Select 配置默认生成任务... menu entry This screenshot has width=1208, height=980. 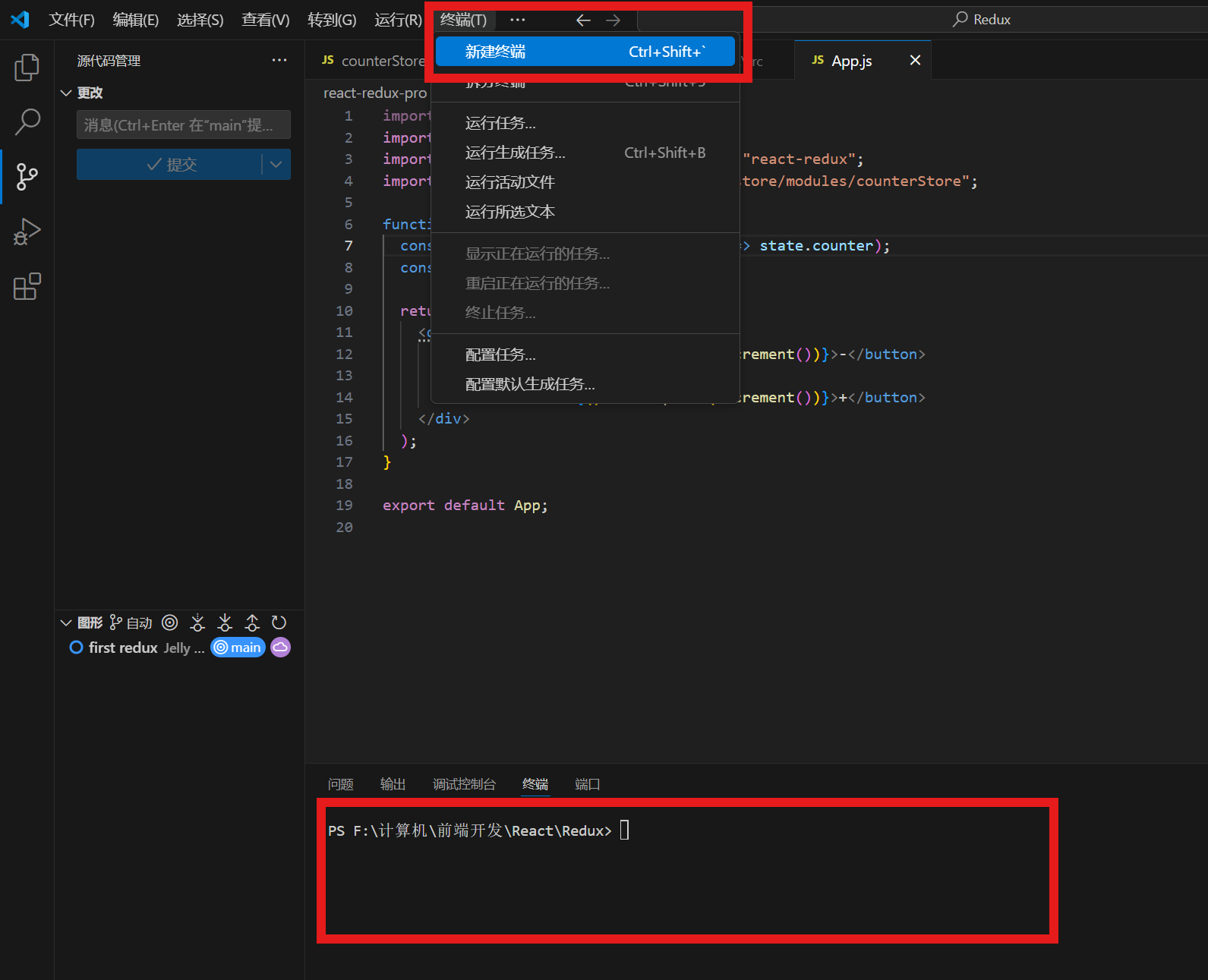click(x=585, y=384)
